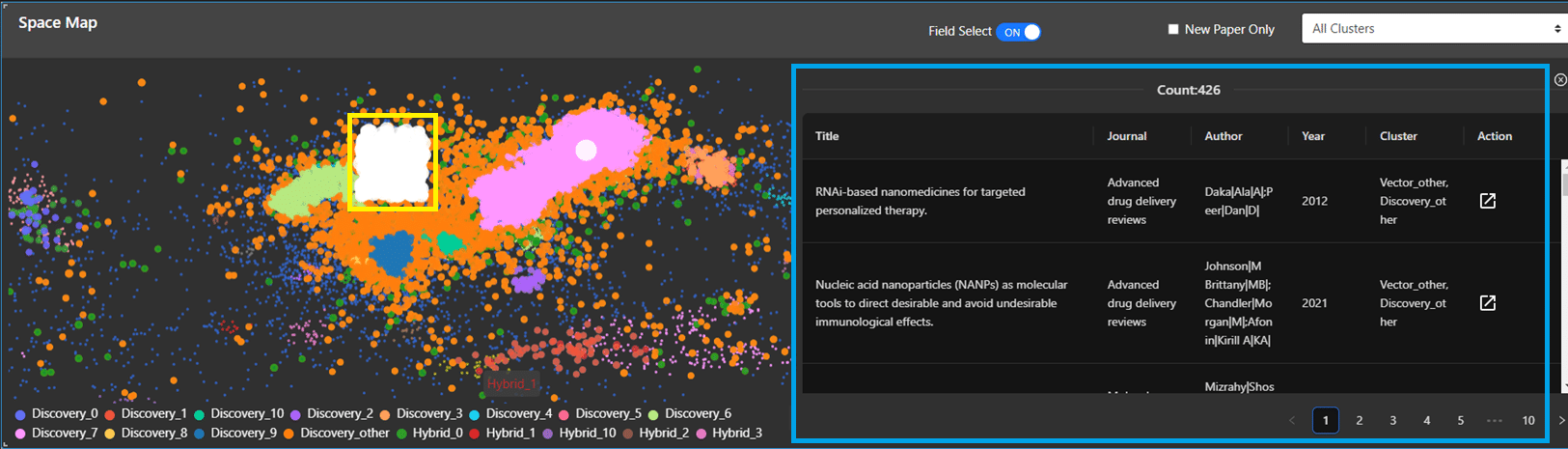Go to results page 4
This screenshot has height=449, width=1568.
click(1427, 420)
